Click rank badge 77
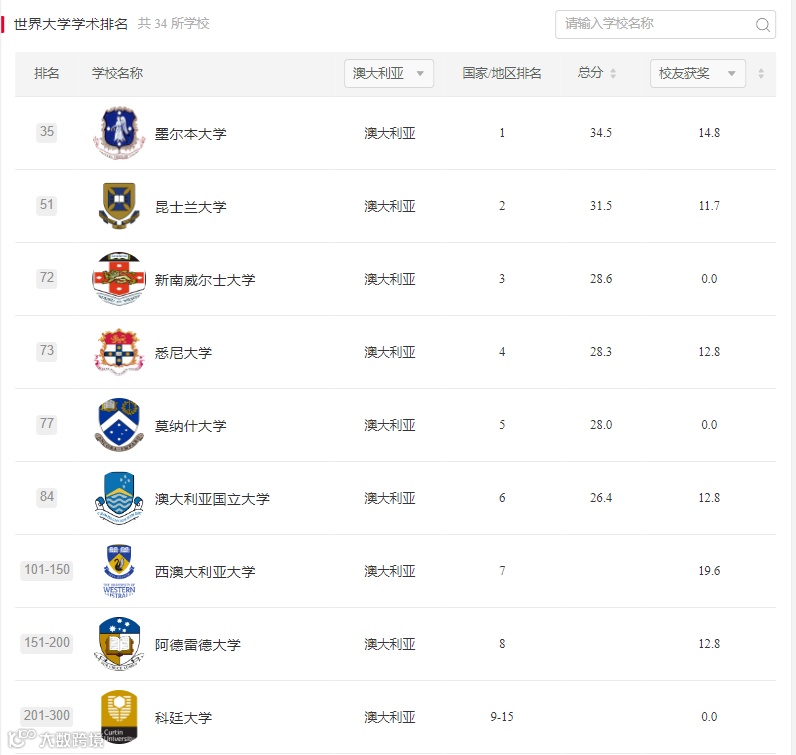The image size is (796, 755). pyautogui.click(x=47, y=423)
